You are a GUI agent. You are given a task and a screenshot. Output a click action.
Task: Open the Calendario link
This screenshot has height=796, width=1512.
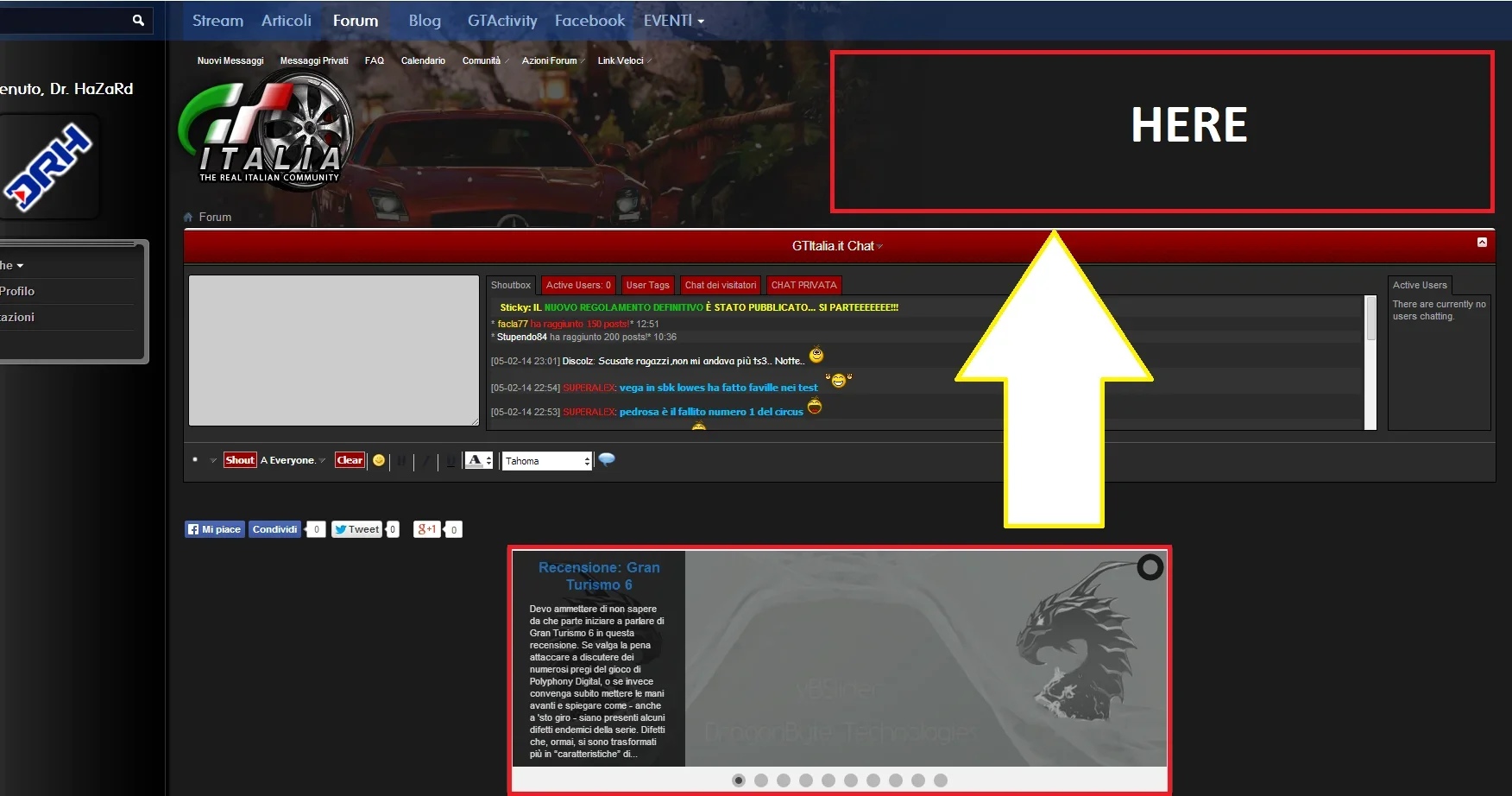[423, 60]
